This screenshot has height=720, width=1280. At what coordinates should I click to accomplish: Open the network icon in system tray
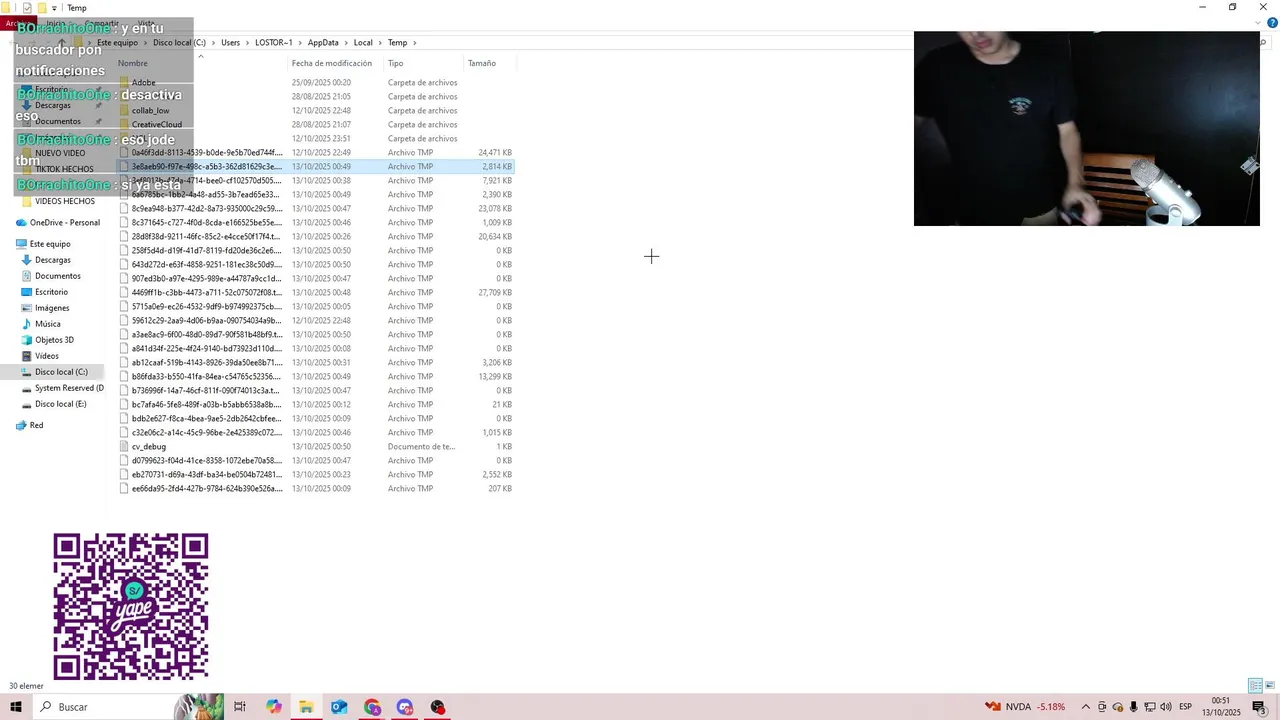[x=1150, y=707]
